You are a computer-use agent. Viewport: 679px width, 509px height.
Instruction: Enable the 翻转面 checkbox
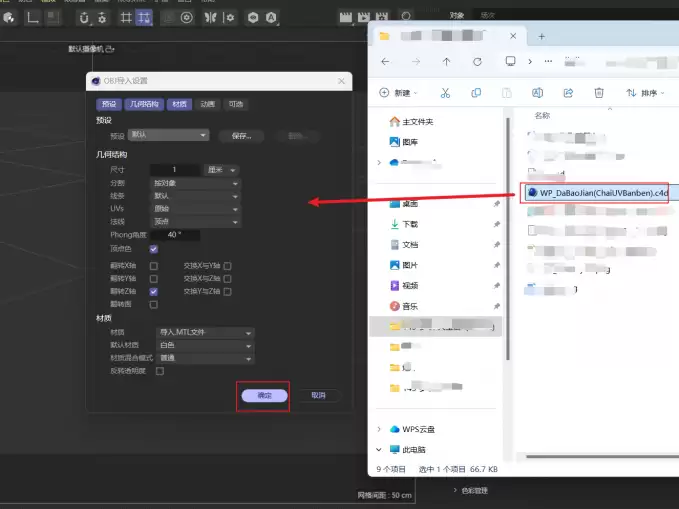(x=154, y=305)
